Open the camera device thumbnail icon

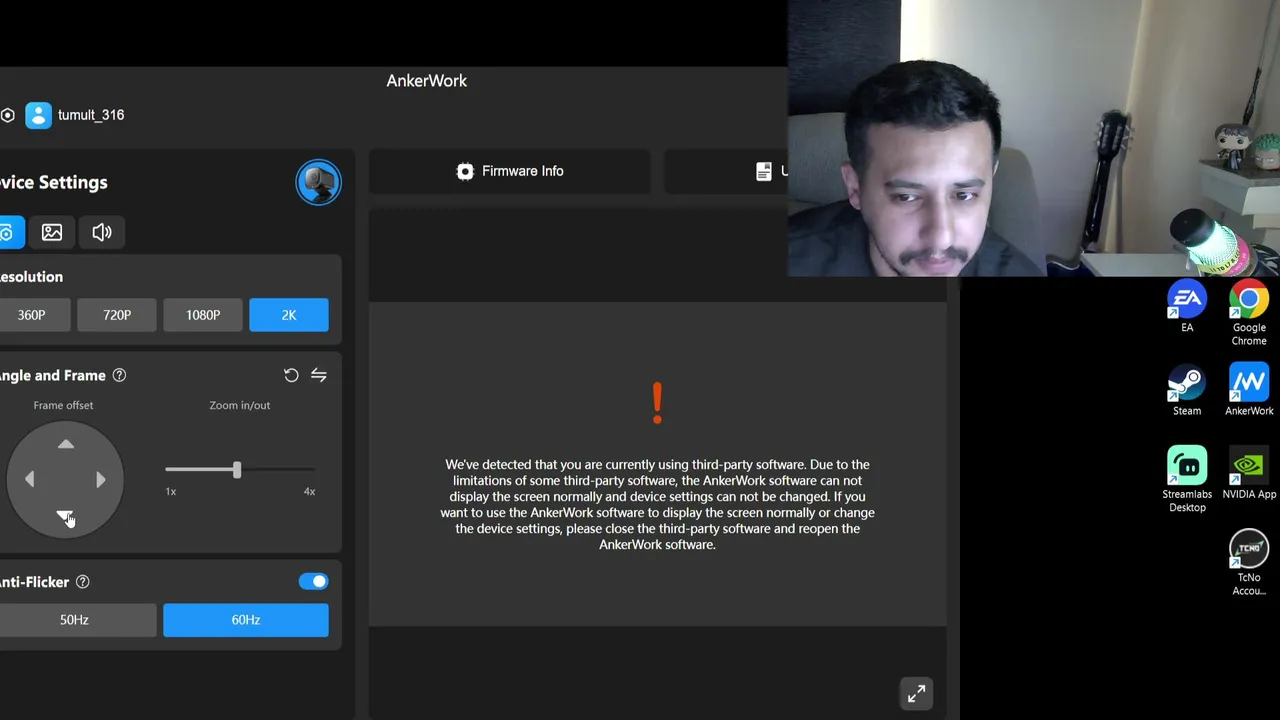coord(318,182)
